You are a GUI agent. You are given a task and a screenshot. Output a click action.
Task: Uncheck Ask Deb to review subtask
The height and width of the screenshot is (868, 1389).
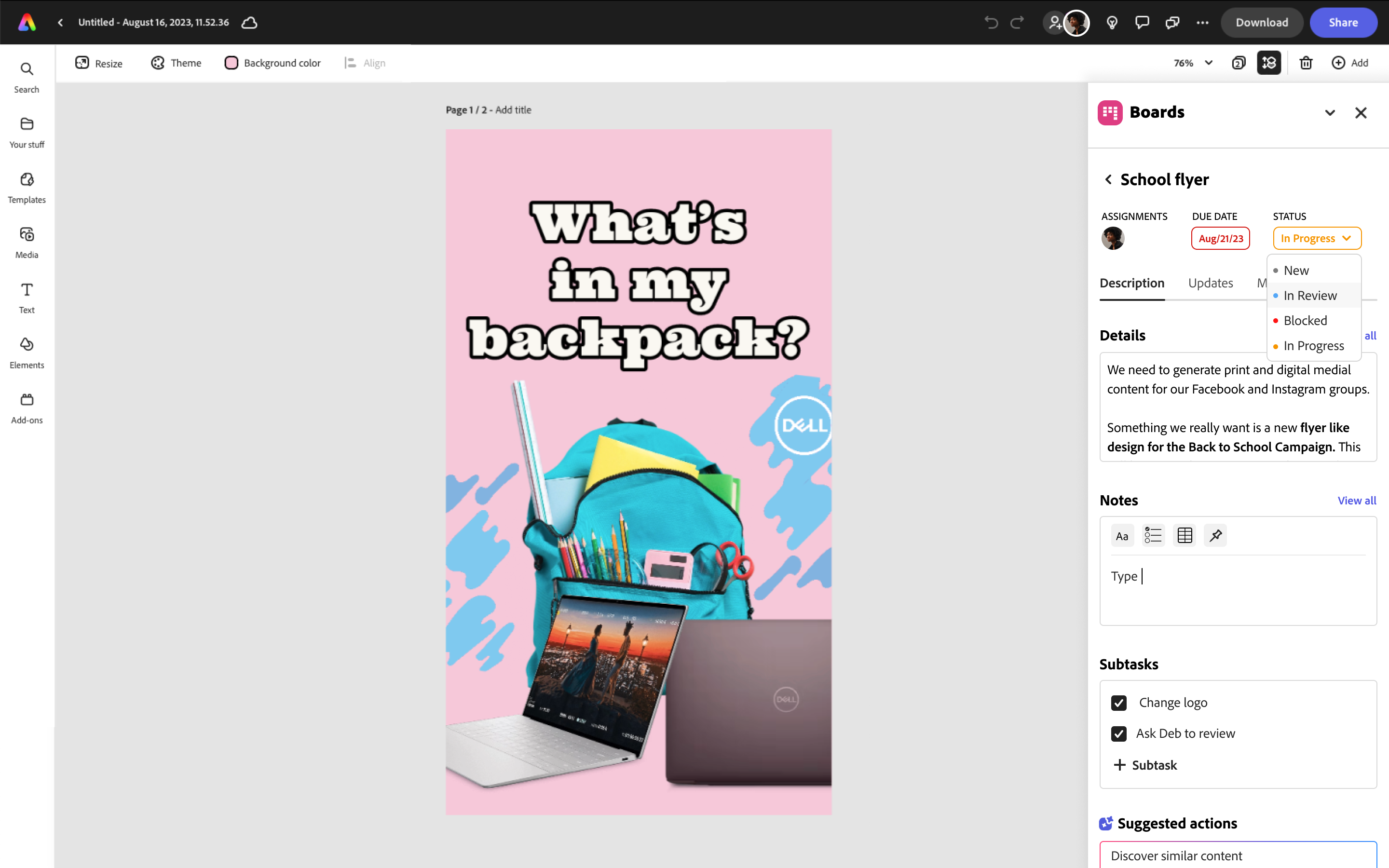[x=1118, y=733]
